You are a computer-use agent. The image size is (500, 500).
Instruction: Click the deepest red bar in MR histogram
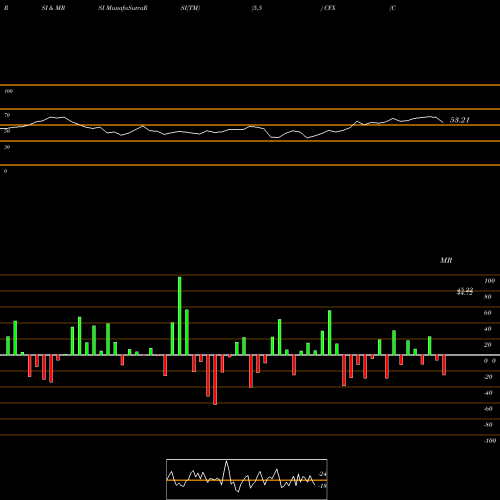click(x=215, y=380)
